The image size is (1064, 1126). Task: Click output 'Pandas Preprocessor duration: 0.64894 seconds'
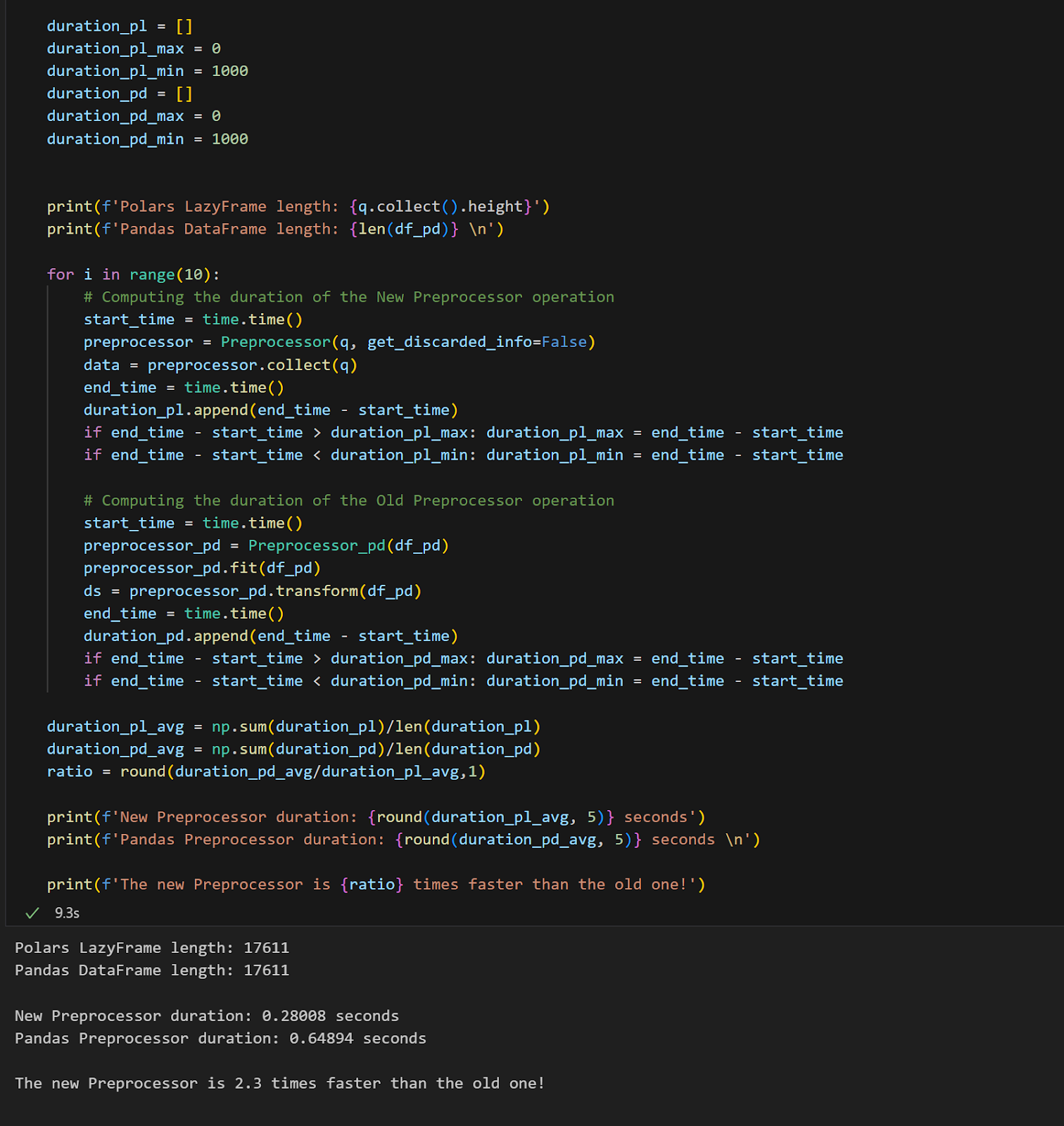(220, 1038)
